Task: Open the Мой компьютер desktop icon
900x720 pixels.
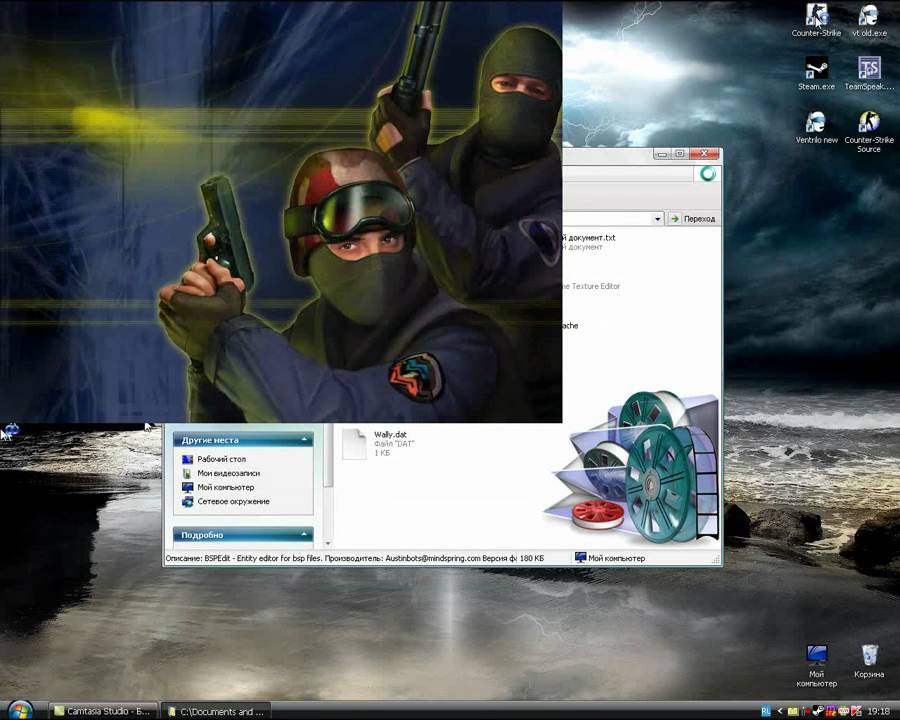Action: point(816,666)
